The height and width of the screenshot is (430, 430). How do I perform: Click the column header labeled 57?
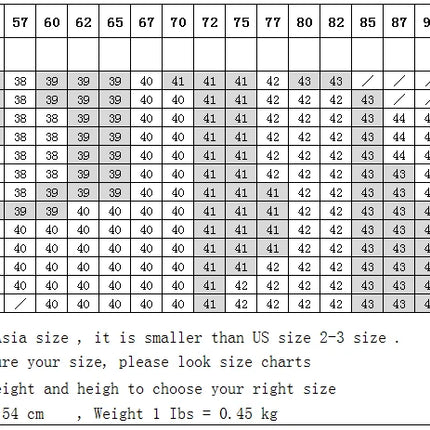click(20, 22)
